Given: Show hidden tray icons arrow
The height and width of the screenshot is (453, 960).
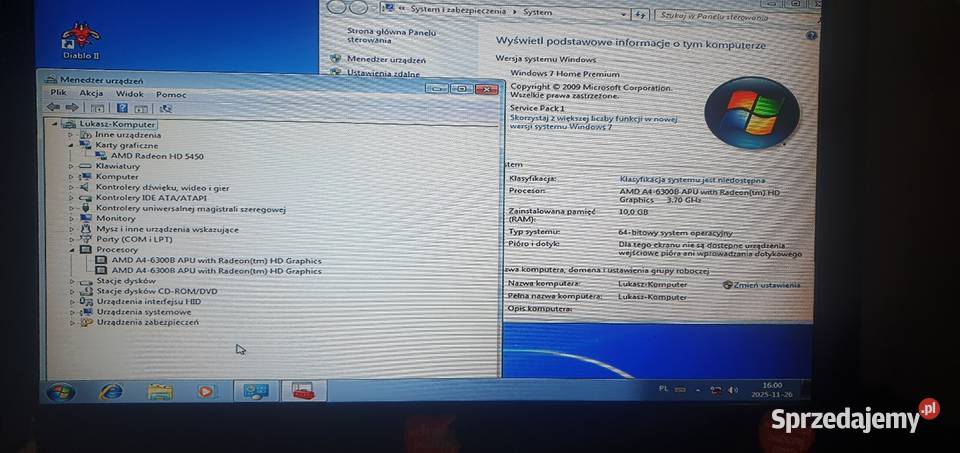Looking at the screenshot, I should [x=697, y=390].
